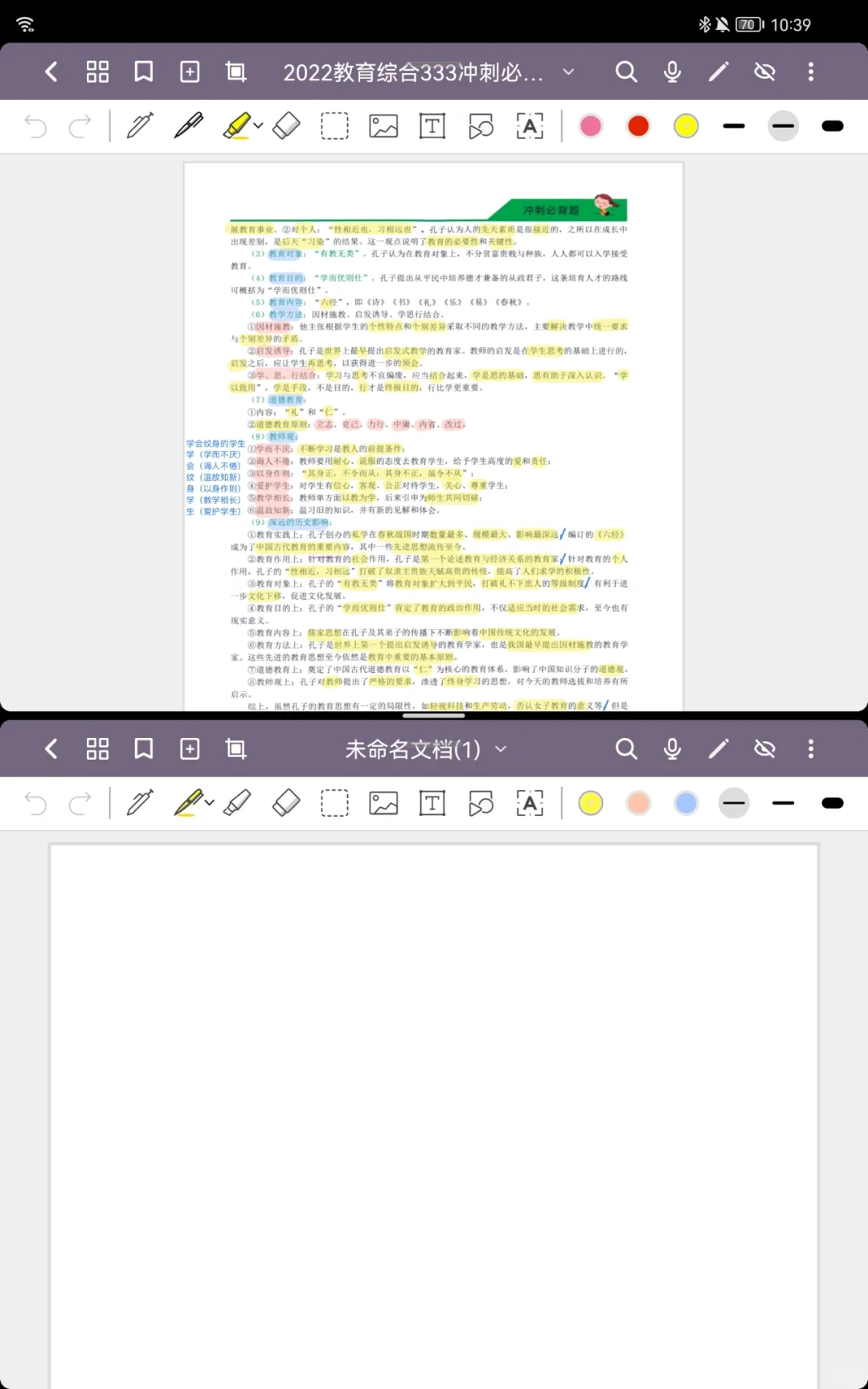
Task: Choose peach color in bottom toolbar
Action: (639, 803)
